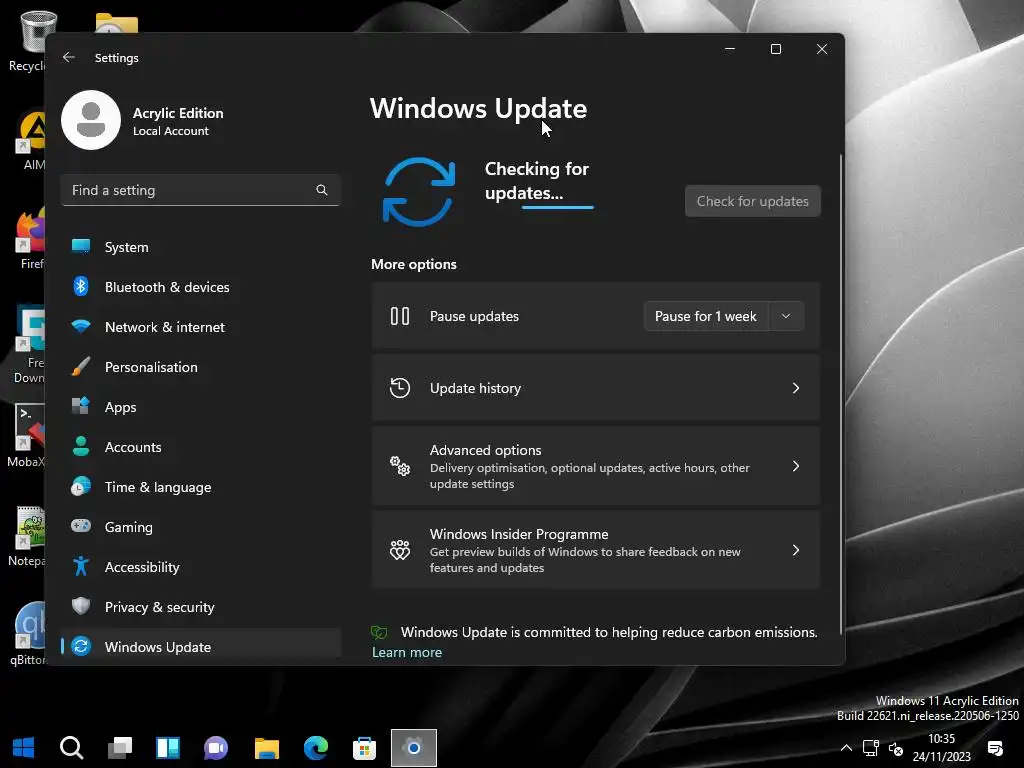Open Network & internet settings
Image resolution: width=1024 pixels, height=768 pixels.
coord(200,327)
